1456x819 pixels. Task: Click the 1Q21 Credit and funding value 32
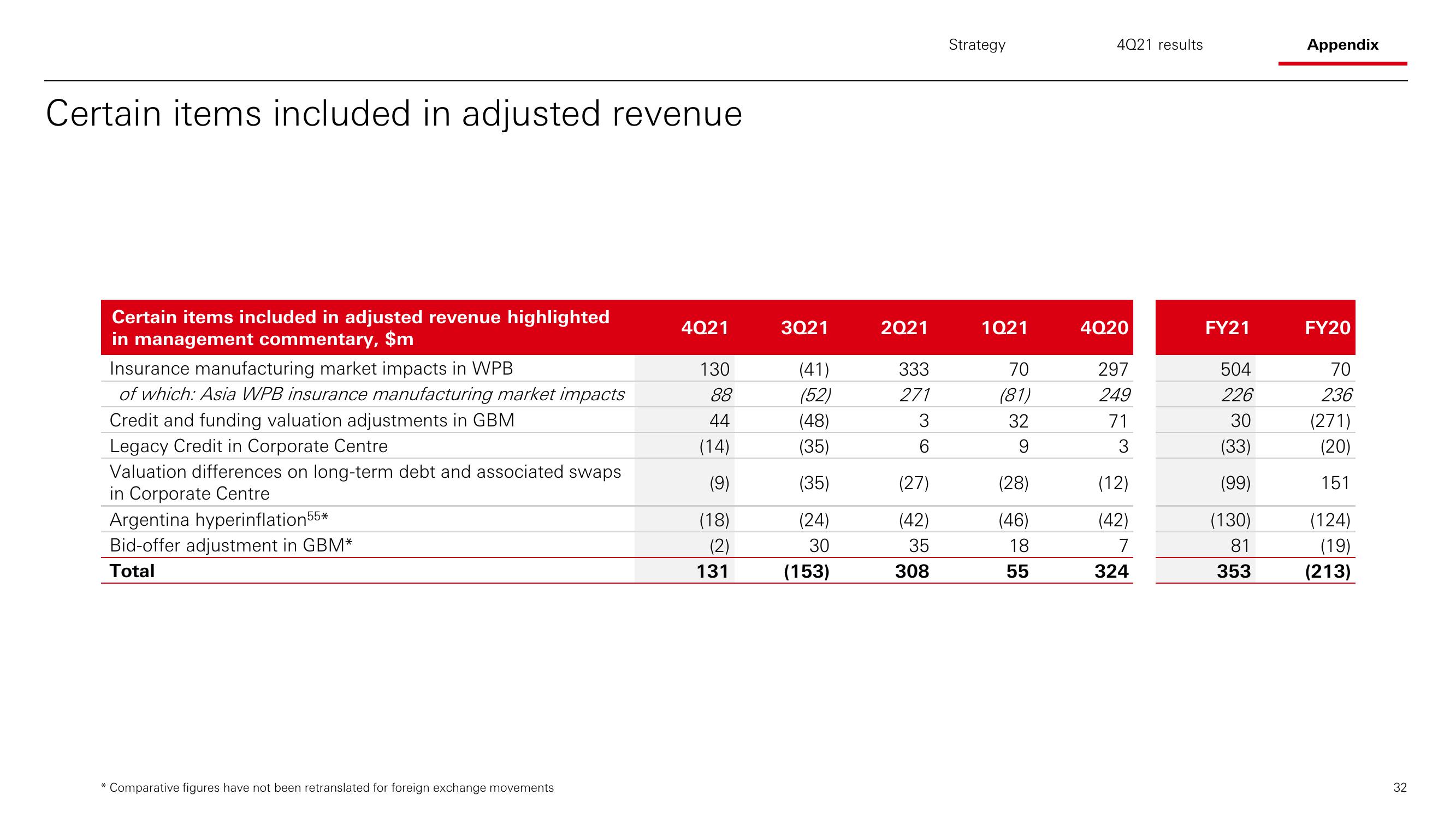coord(1019,420)
